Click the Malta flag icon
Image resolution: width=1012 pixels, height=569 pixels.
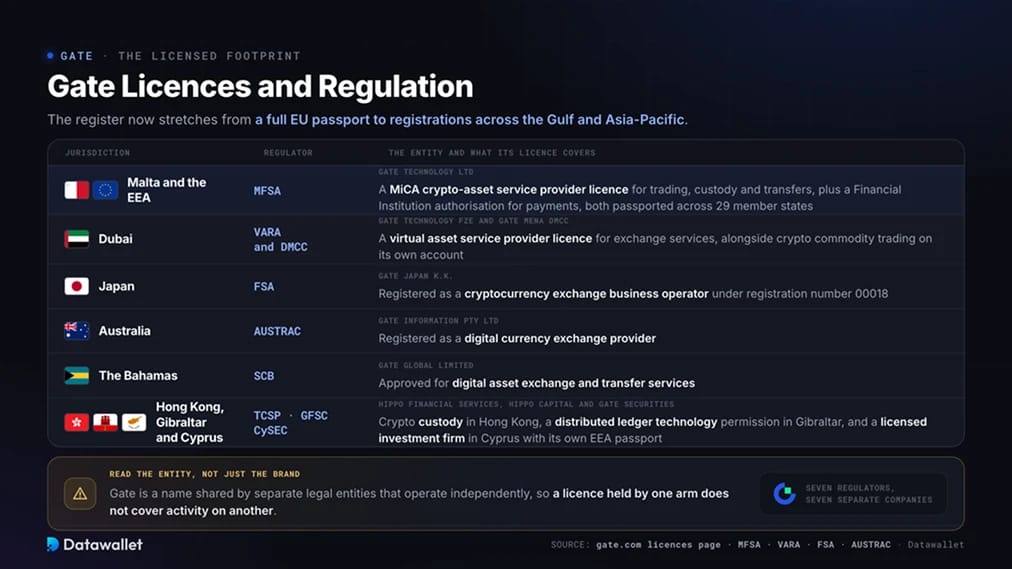click(77, 190)
